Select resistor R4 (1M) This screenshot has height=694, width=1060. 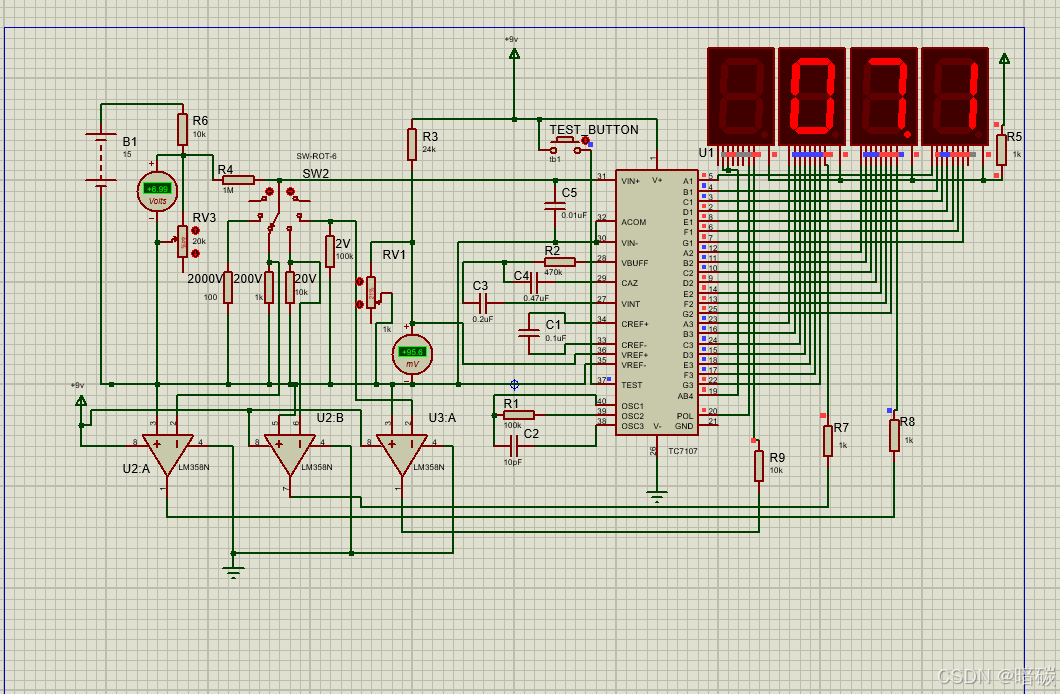click(237, 180)
